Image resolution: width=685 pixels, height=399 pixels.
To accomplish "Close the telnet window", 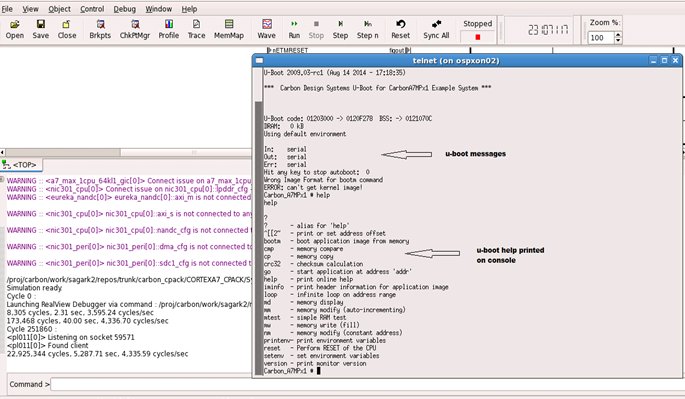I will [x=675, y=60].
